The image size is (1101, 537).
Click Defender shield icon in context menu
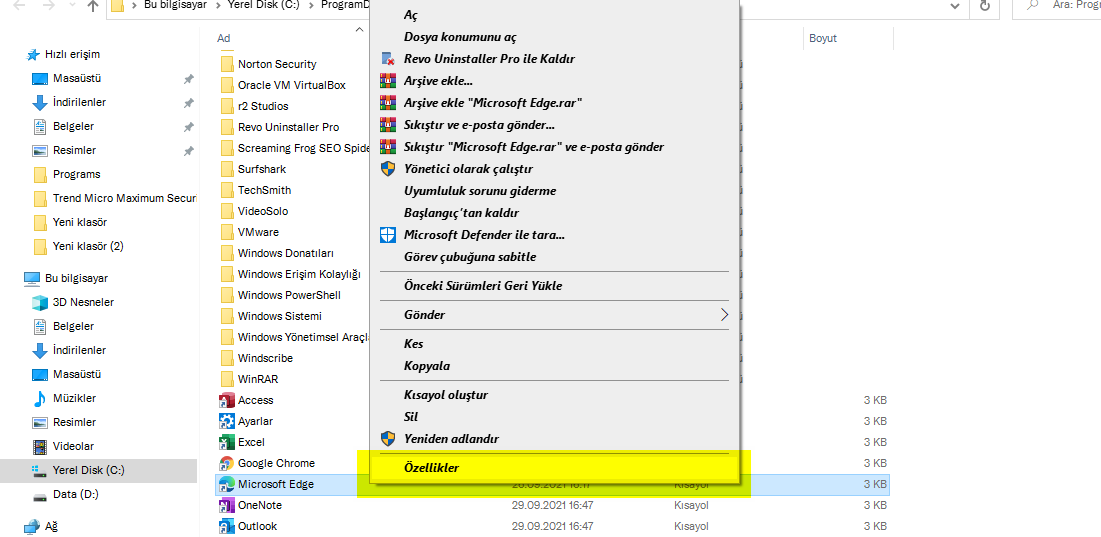coord(388,234)
